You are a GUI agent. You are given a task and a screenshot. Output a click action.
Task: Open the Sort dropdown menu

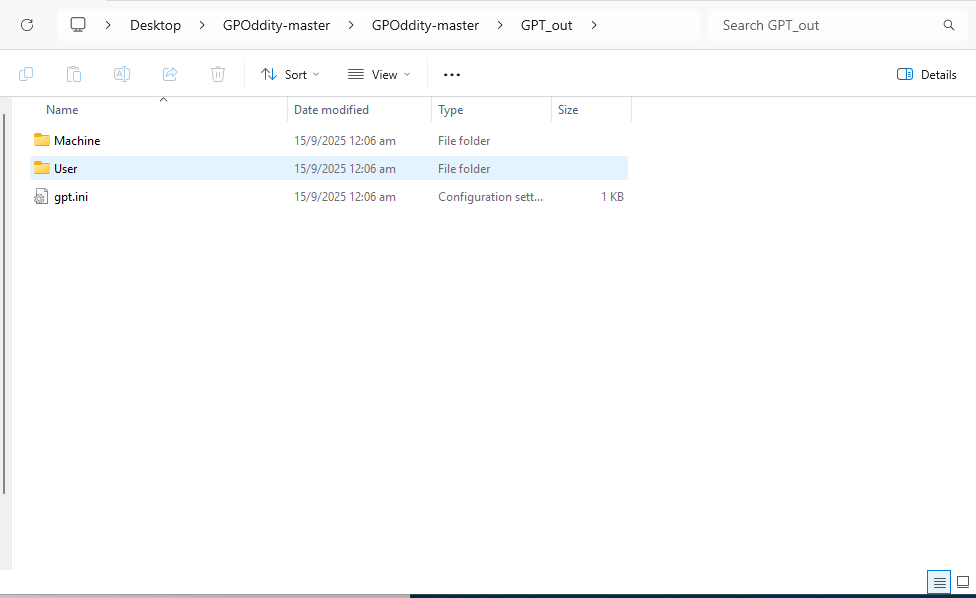pos(290,74)
